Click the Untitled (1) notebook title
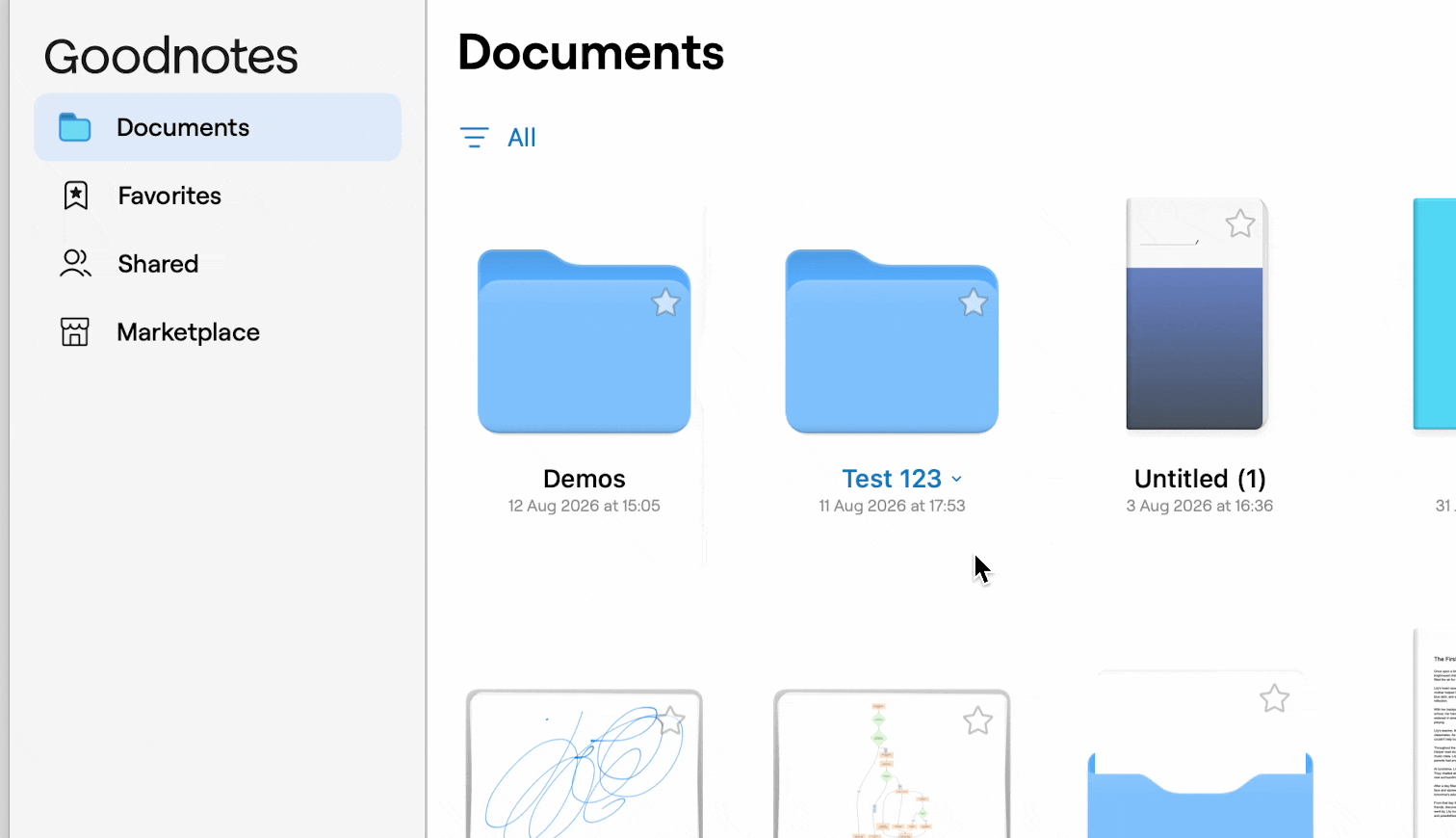The width and height of the screenshot is (1456, 838). [1200, 479]
